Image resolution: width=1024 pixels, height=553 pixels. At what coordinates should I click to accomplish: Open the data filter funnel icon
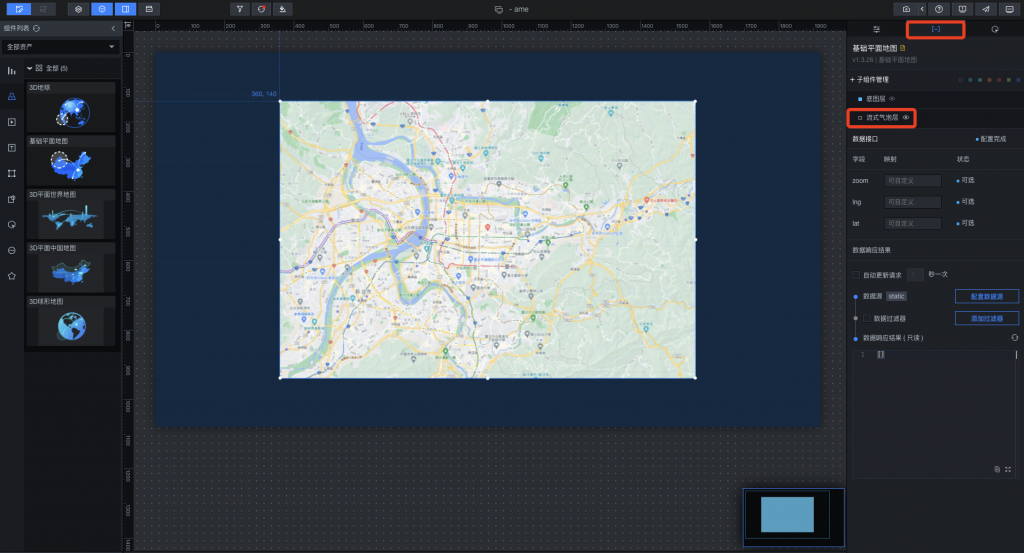(x=240, y=9)
